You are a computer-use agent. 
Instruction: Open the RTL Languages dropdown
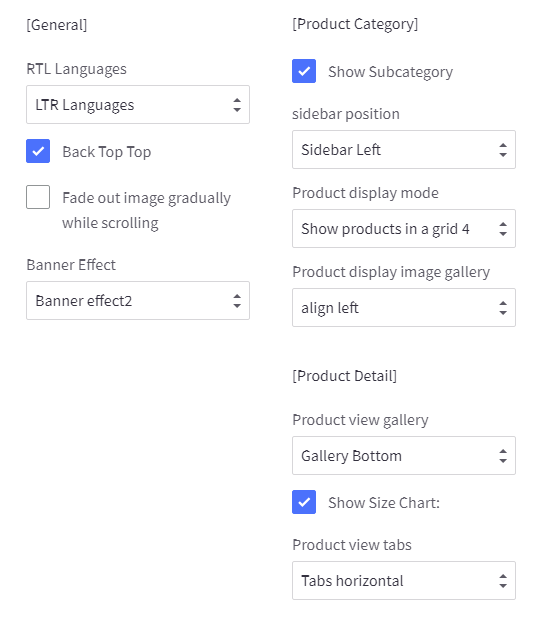[x=138, y=105]
